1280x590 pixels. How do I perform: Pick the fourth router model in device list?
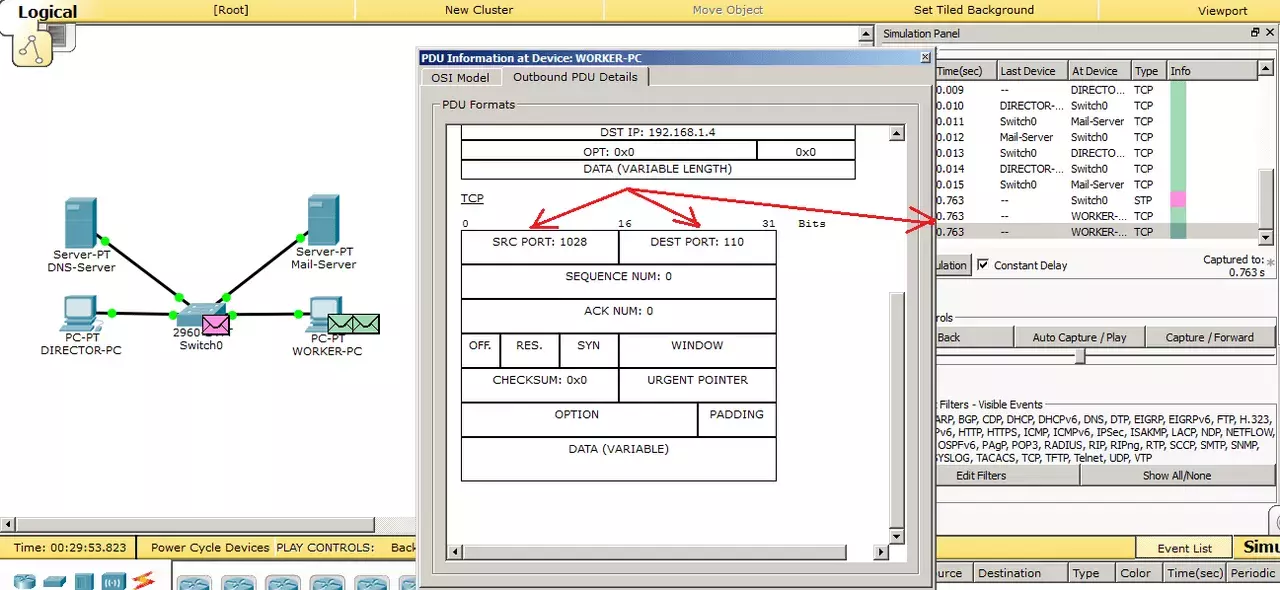pyautogui.click(x=327, y=582)
